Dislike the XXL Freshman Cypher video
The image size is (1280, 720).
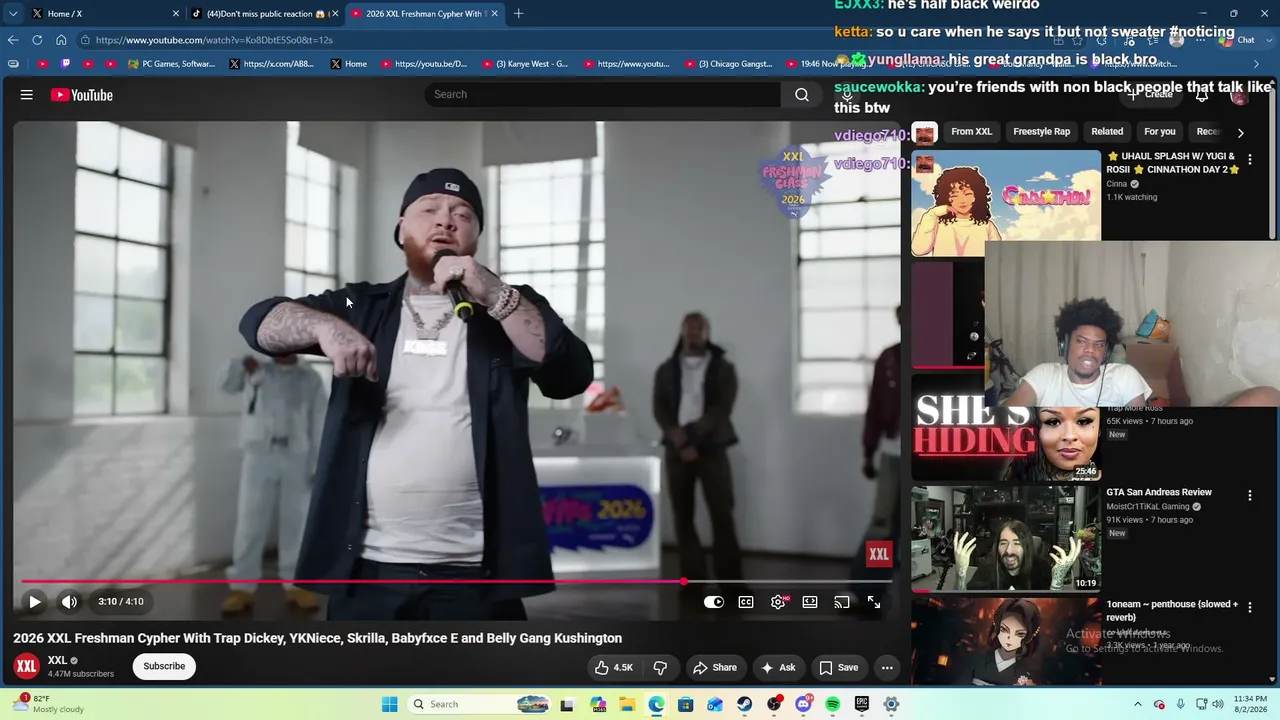pos(660,667)
